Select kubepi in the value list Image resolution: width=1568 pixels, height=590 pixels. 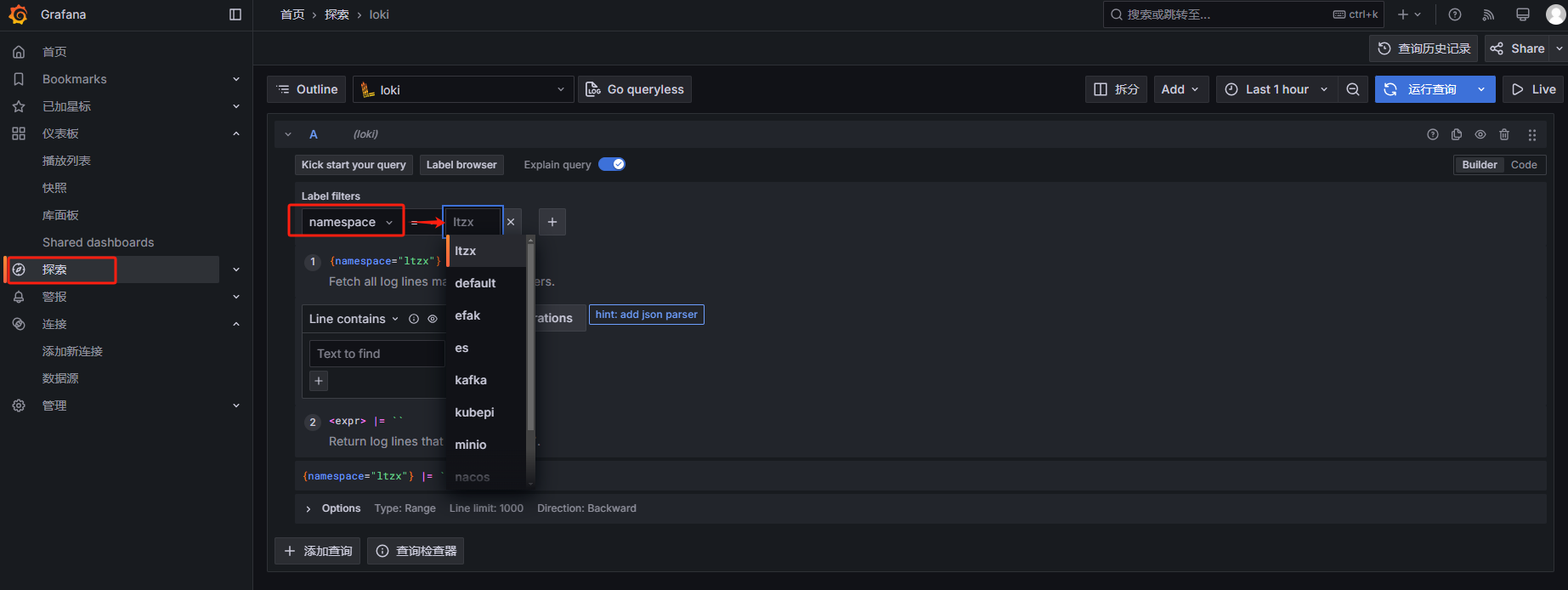point(487,412)
